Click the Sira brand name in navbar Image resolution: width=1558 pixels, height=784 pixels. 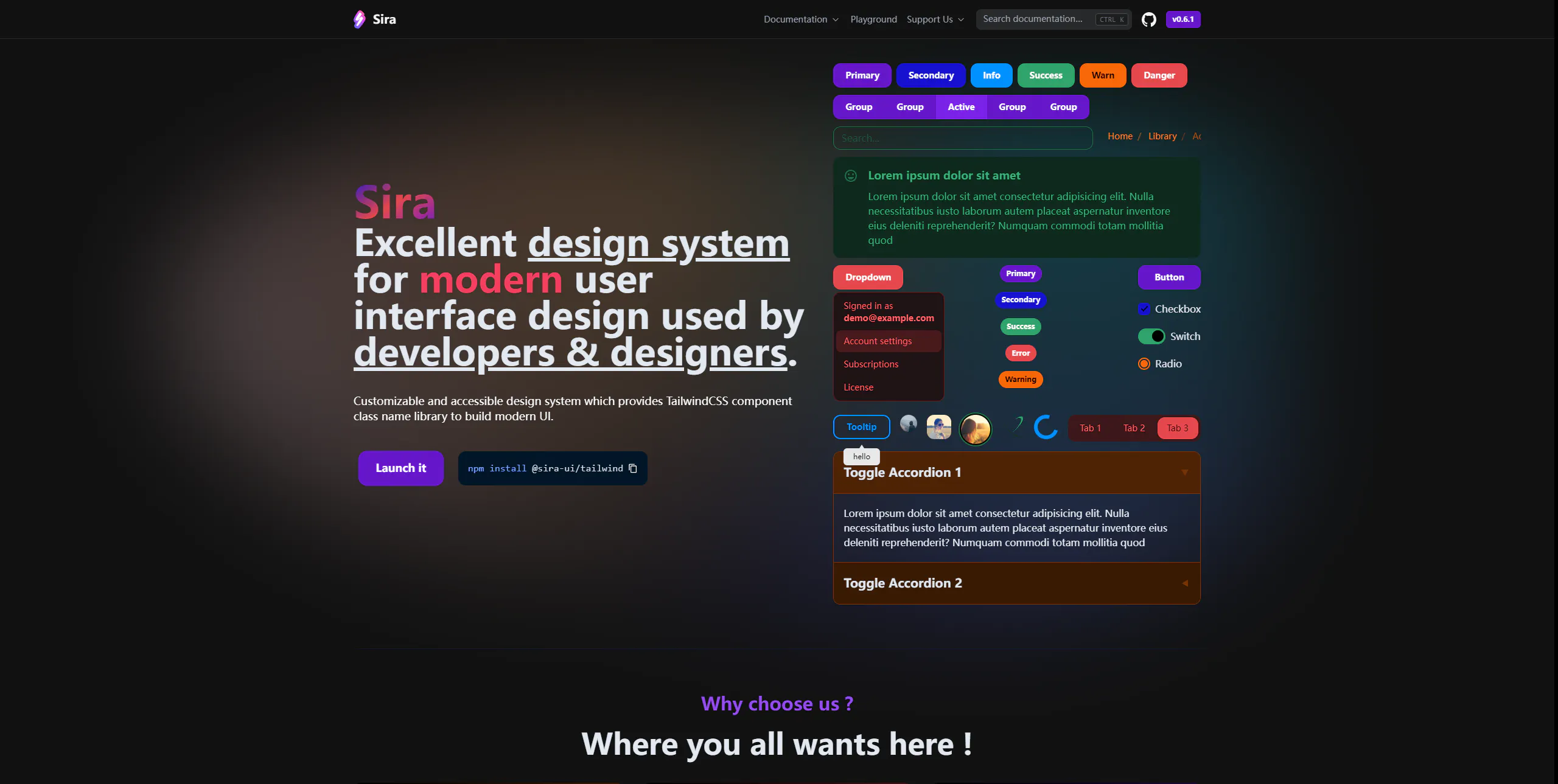click(384, 19)
